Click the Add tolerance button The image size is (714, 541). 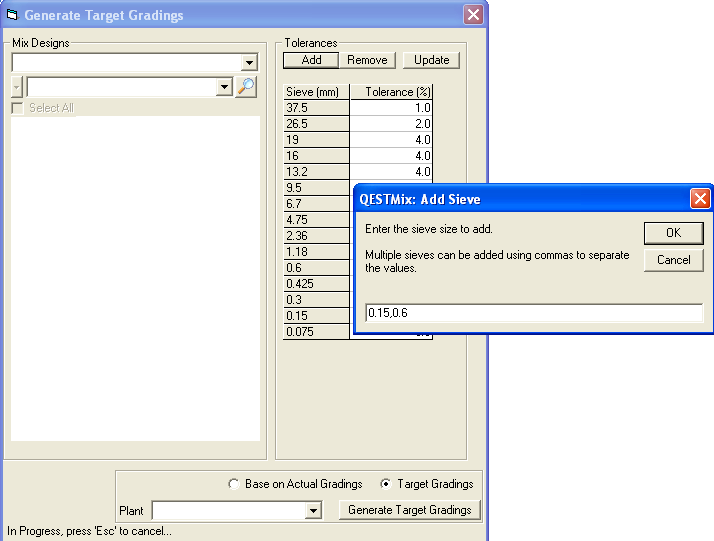click(x=311, y=60)
